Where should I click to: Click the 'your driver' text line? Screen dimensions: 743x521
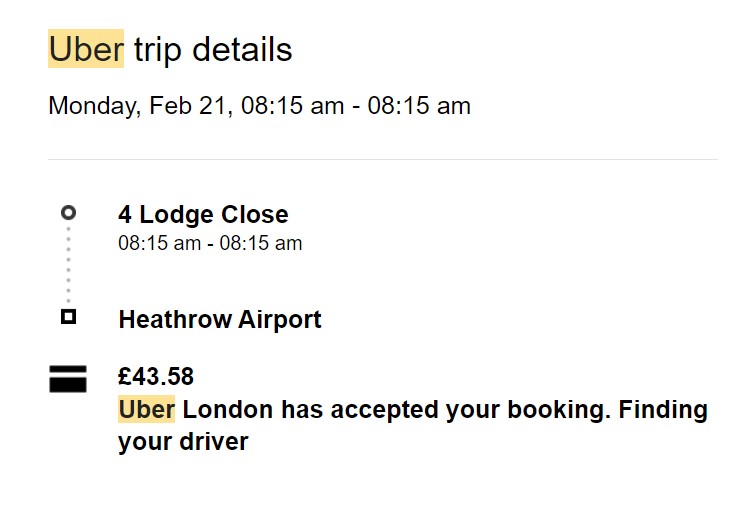tap(183, 442)
